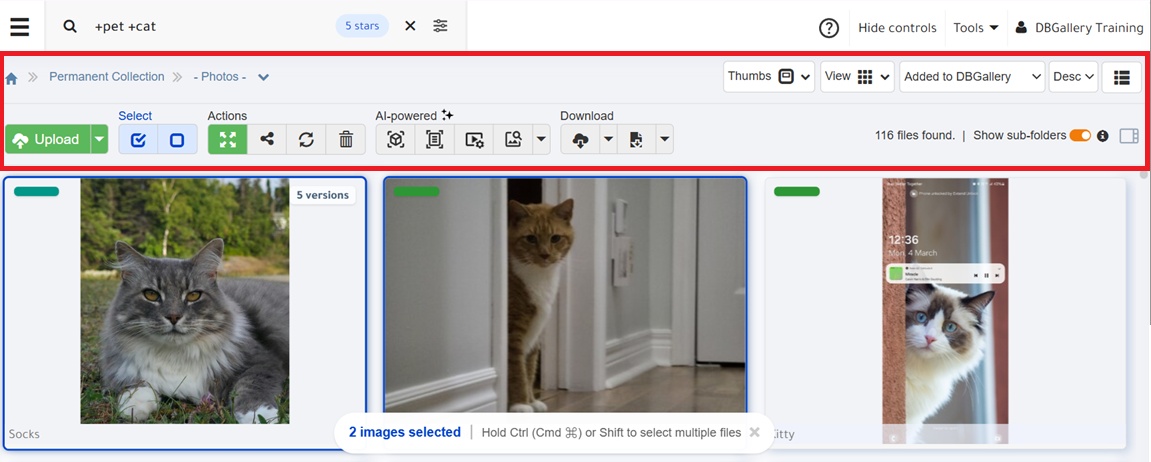
Task: Click the AI object recognition icon
Action: pos(395,140)
